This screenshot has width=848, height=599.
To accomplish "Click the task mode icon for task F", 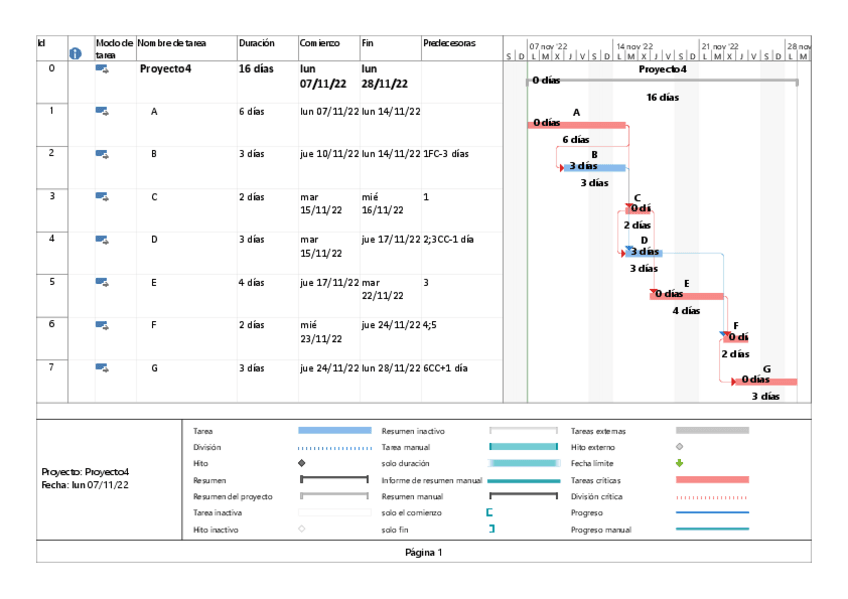I will click(102, 324).
